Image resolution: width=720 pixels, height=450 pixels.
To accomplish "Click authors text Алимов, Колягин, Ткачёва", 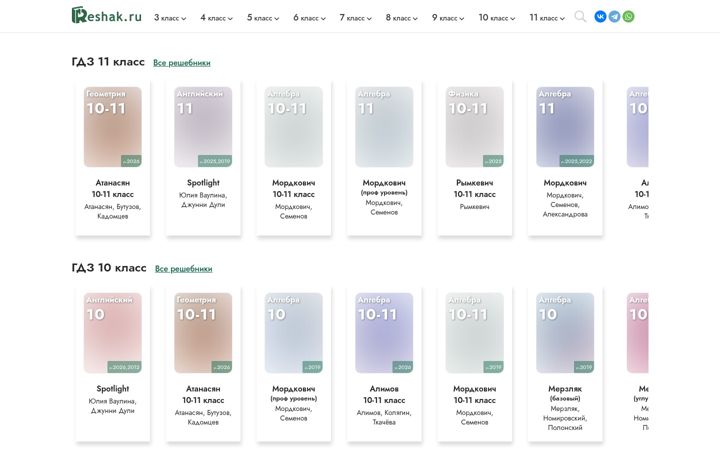I will click(x=384, y=417).
